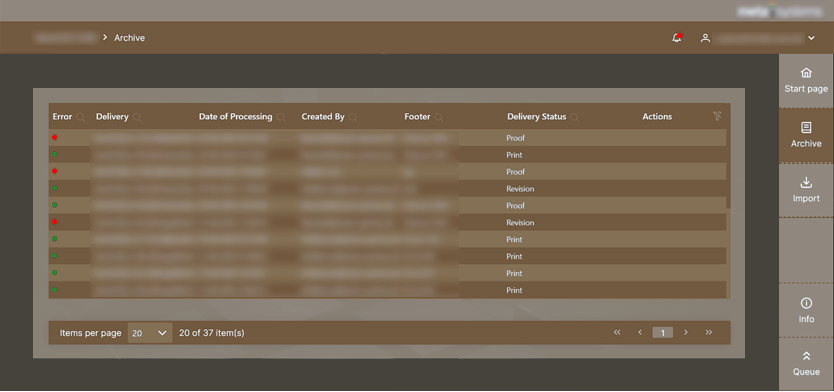The image size is (834, 392).
Task: Search the Delivery Status column
Action: 574,117
